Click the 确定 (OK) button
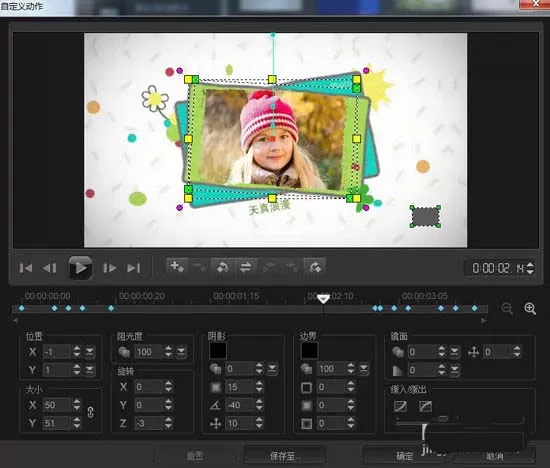The height and width of the screenshot is (468, 550). coord(405,455)
